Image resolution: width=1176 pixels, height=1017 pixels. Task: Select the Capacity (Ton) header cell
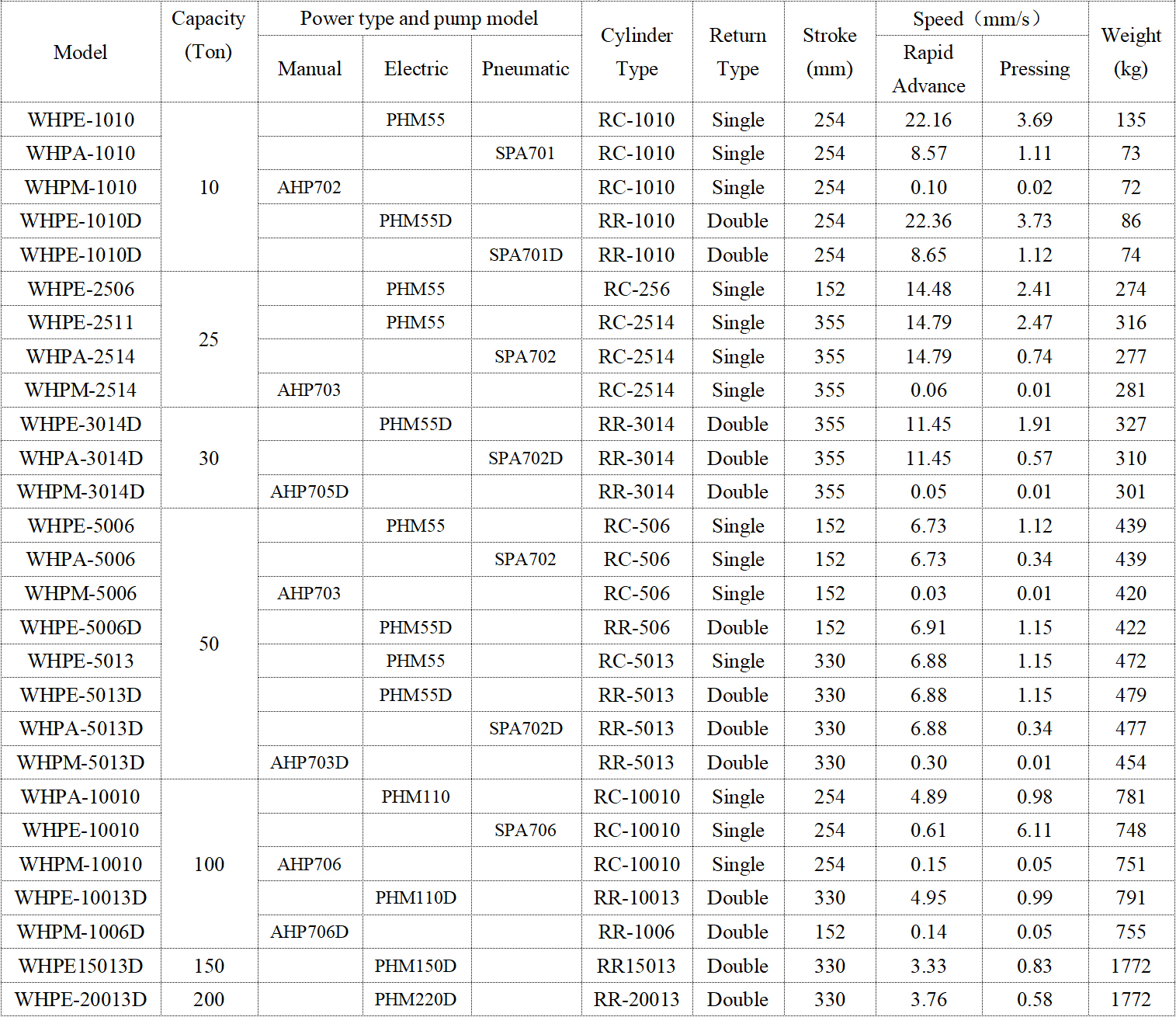pyautogui.click(x=208, y=36)
